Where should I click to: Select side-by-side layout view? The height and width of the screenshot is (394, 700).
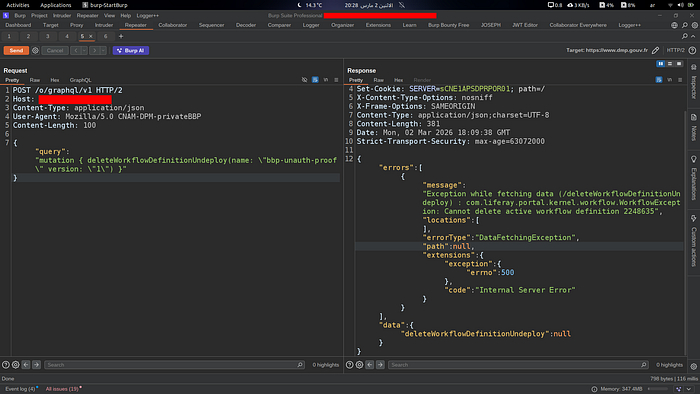coord(661,64)
